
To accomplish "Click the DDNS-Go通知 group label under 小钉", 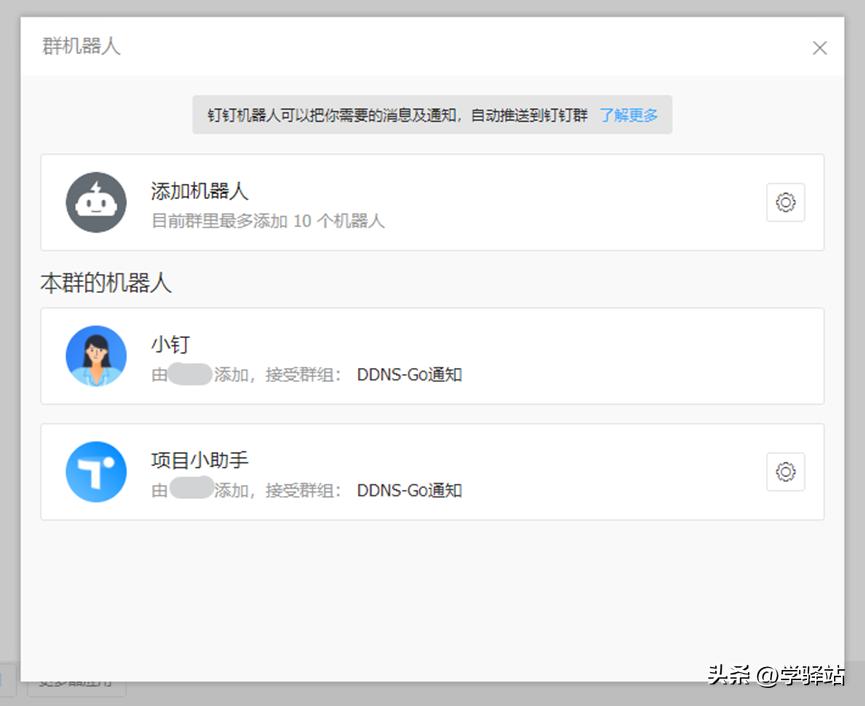I will 408,377.
